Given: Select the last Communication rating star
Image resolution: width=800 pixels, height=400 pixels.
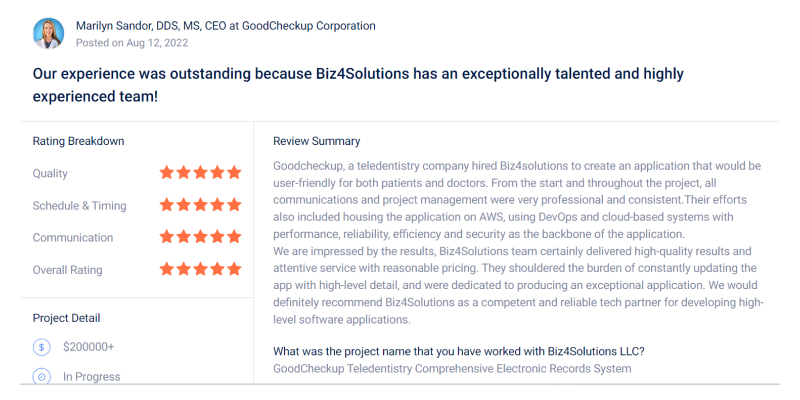Looking at the screenshot, I should tap(234, 237).
